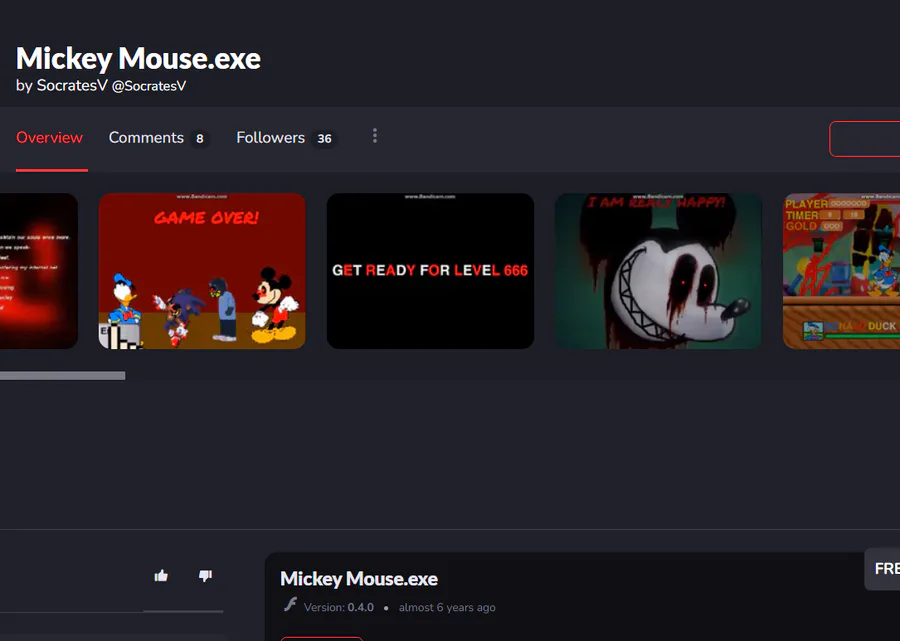
Task: Open the Donald Duck gameplay screenshot
Action: pos(841,271)
